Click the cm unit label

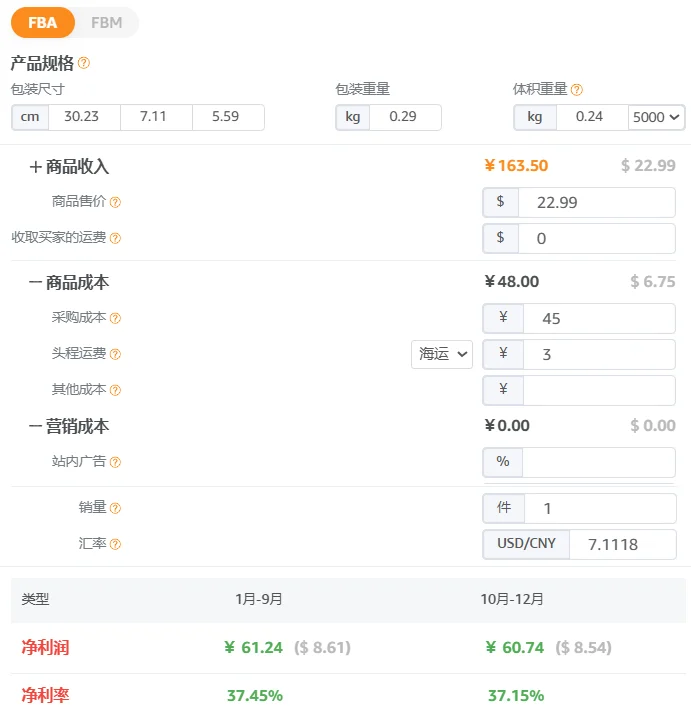(x=30, y=117)
